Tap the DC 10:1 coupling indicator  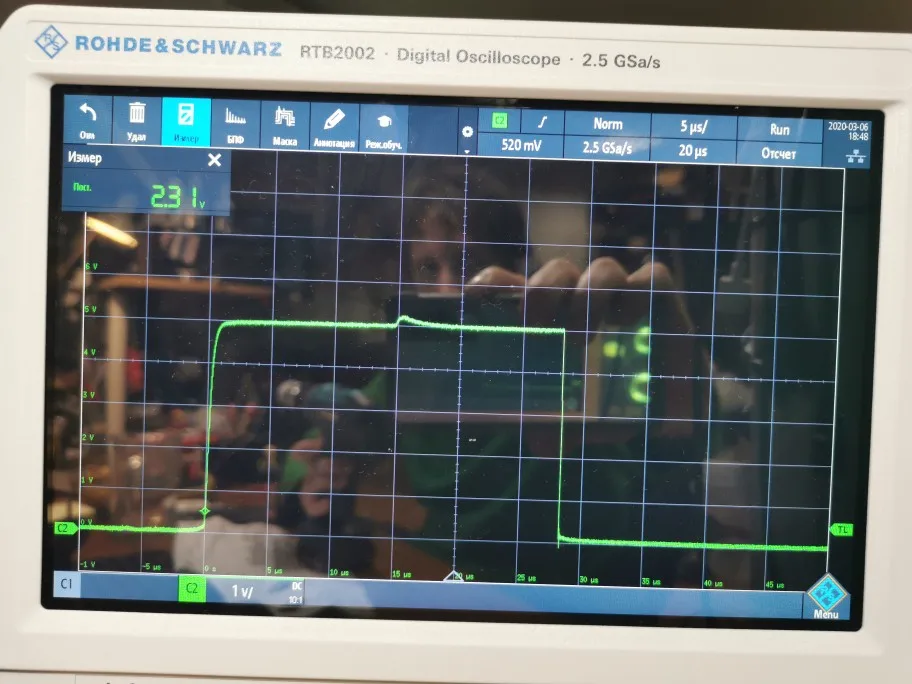click(x=295, y=593)
